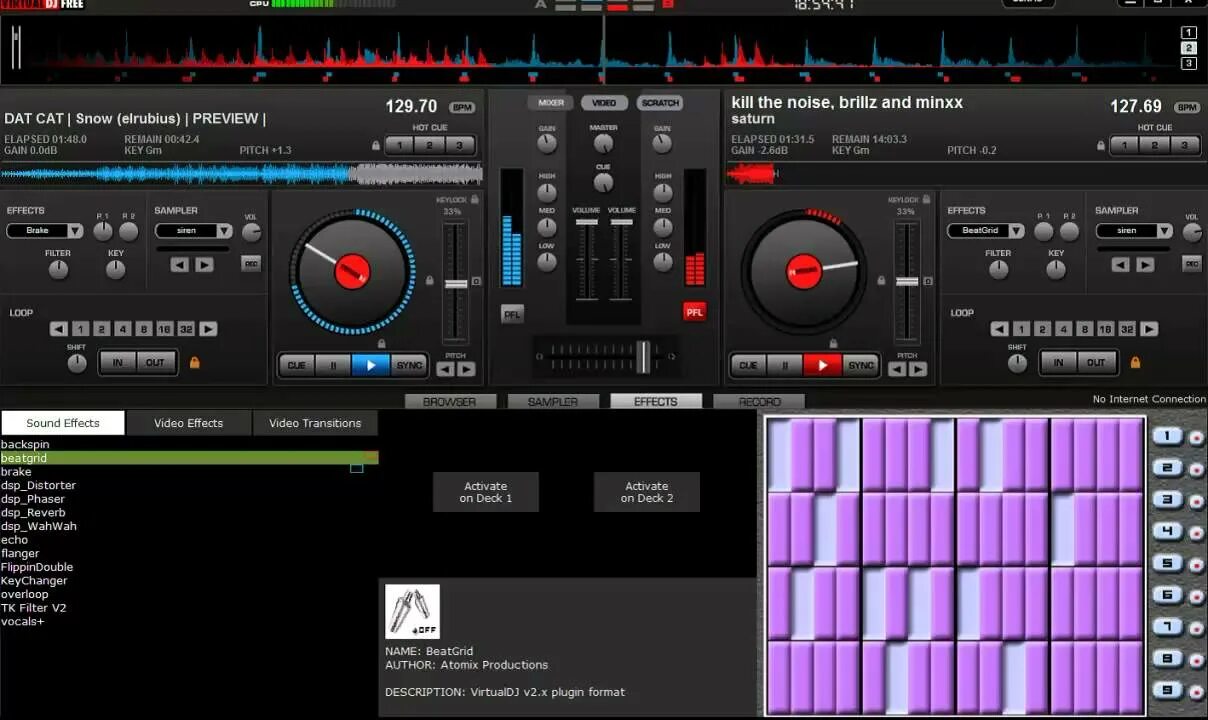Set left deck loop OUT point

155,362
